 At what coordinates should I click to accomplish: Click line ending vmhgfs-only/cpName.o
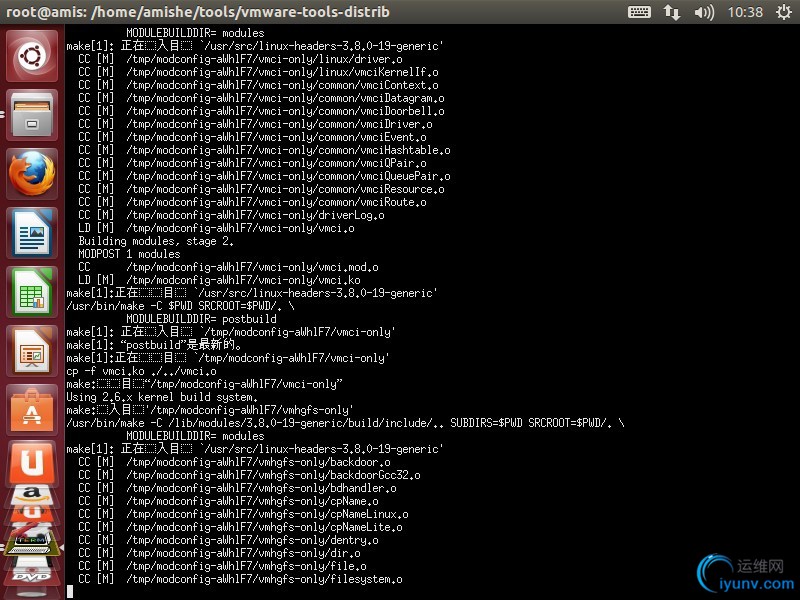click(228, 501)
